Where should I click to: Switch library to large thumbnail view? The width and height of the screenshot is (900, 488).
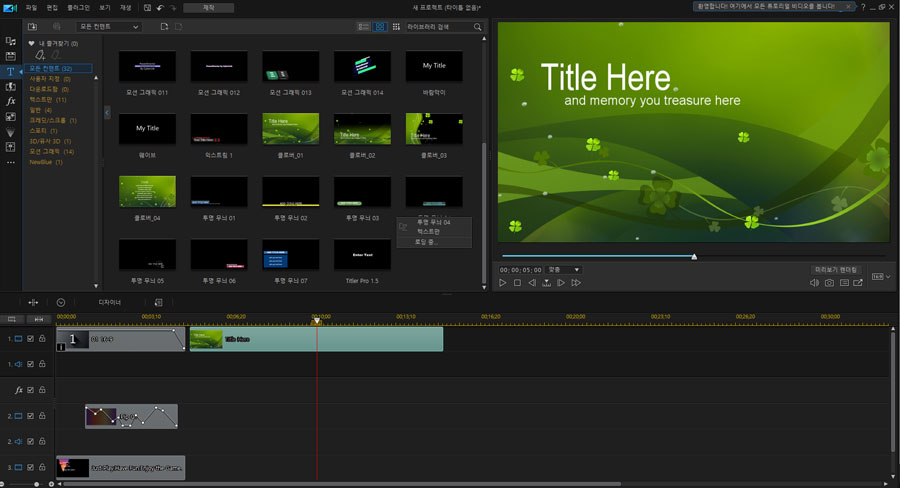click(379, 27)
